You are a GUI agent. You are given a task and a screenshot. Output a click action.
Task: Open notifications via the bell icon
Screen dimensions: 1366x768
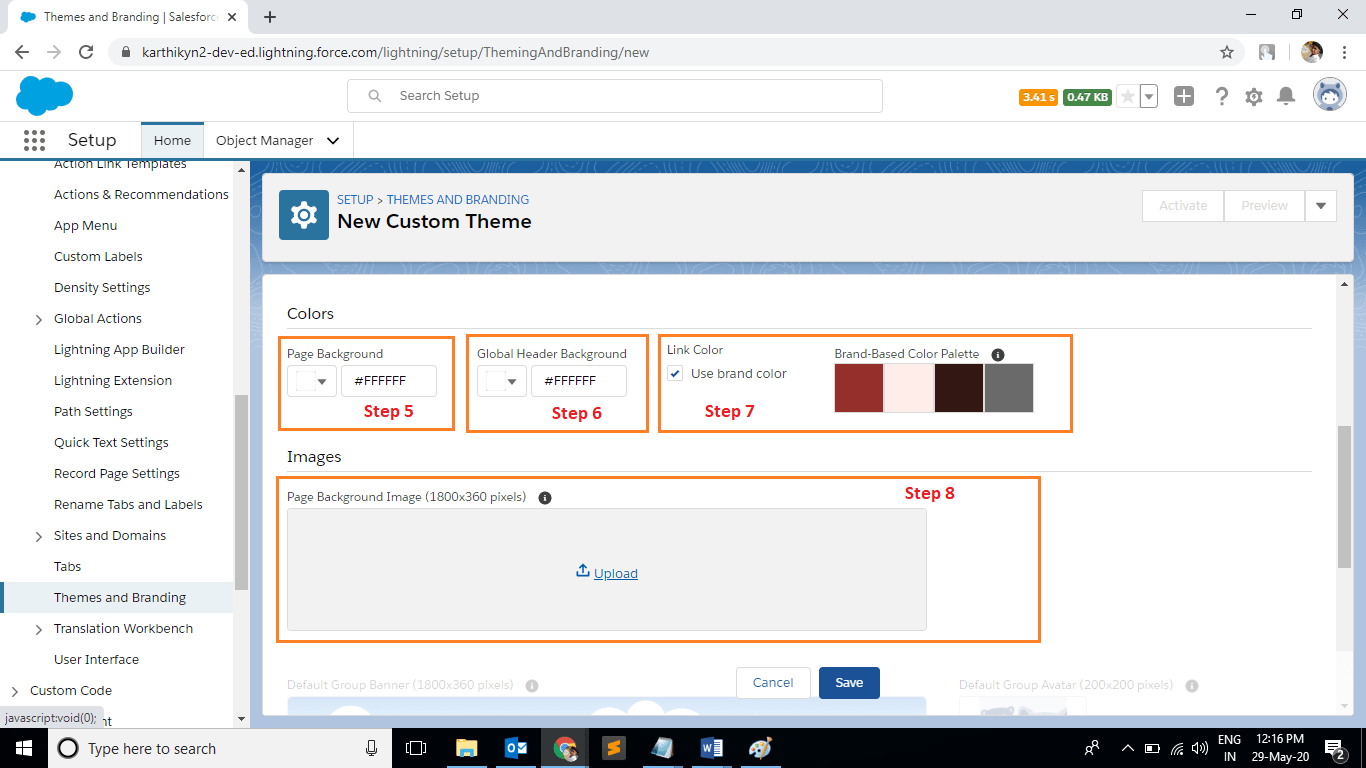coord(1286,95)
